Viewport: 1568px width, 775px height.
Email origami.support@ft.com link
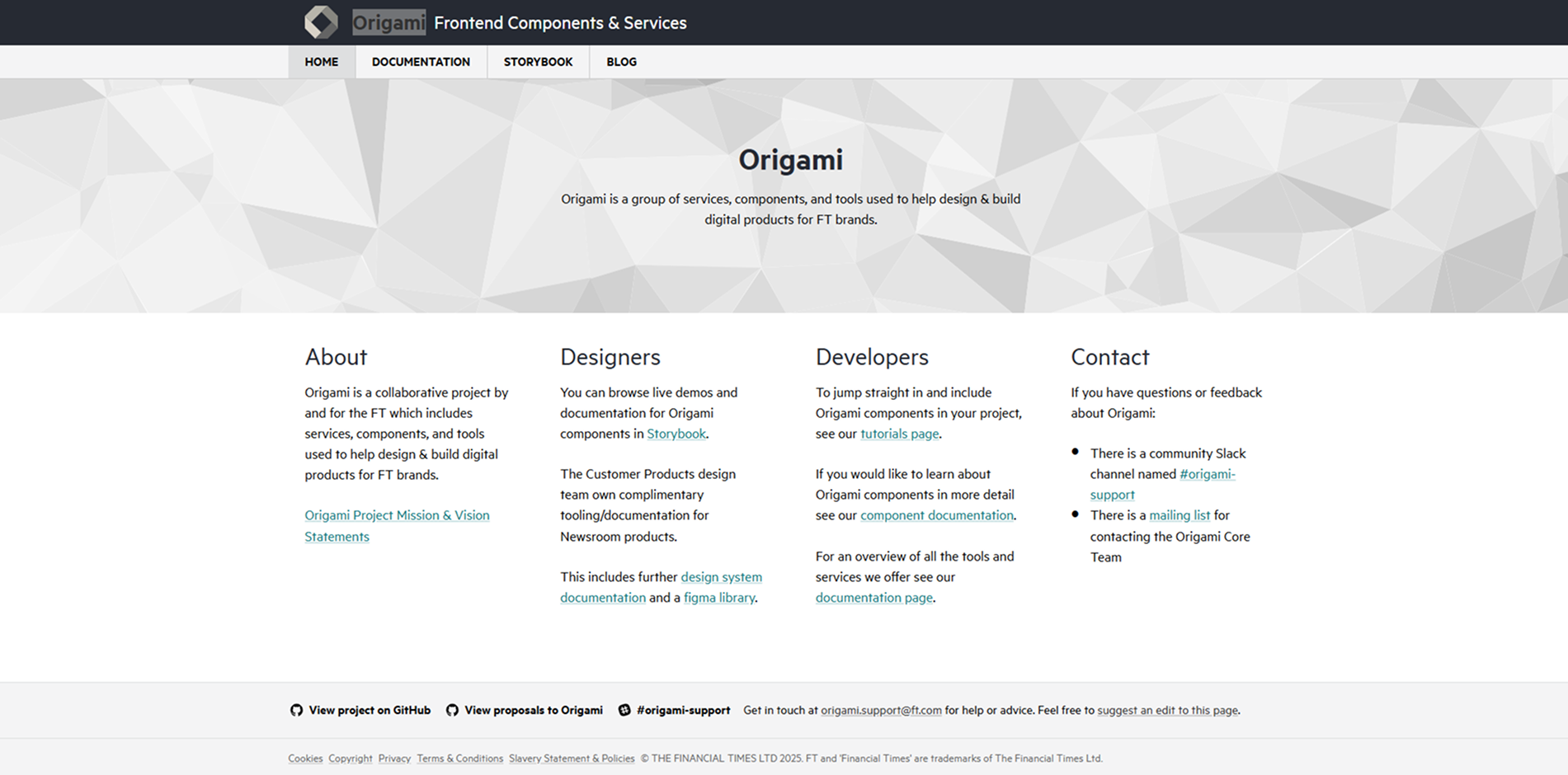pyautogui.click(x=881, y=710)
